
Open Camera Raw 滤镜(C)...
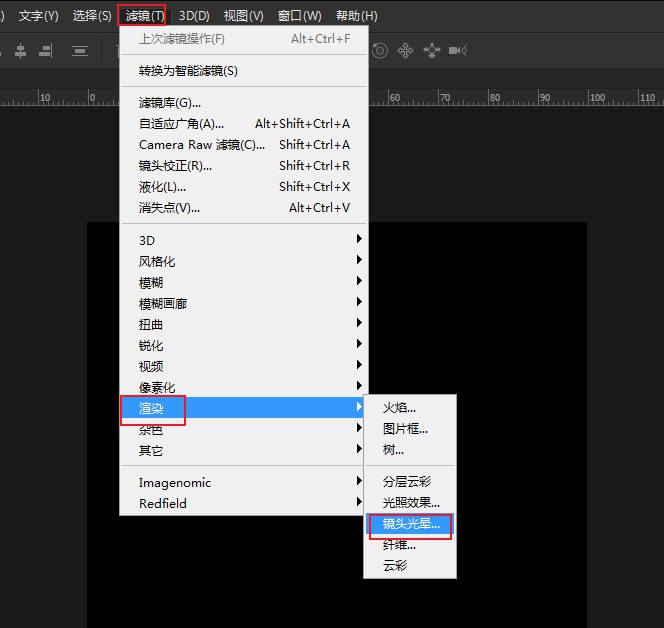tap(244, 145)
